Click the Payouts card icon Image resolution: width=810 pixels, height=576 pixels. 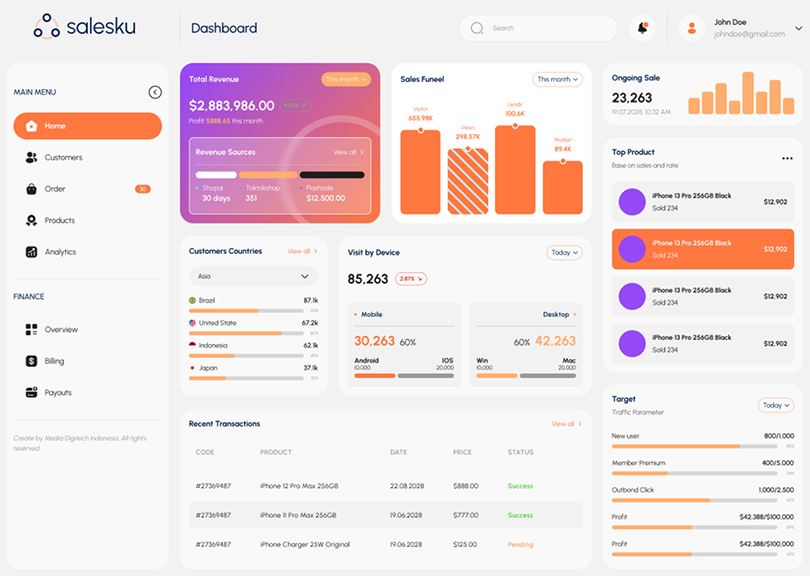[x=31, y=393]
